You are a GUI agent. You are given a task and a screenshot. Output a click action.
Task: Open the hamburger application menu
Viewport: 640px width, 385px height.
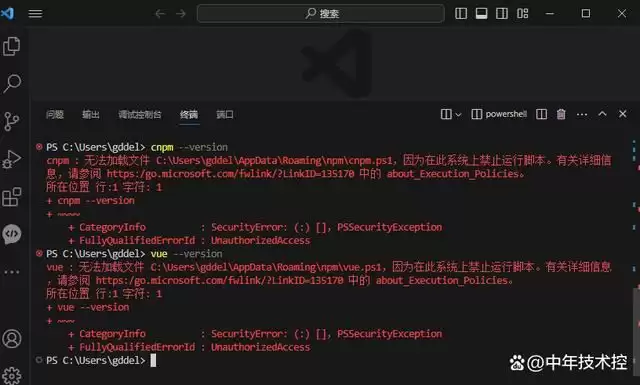[35, 13]
